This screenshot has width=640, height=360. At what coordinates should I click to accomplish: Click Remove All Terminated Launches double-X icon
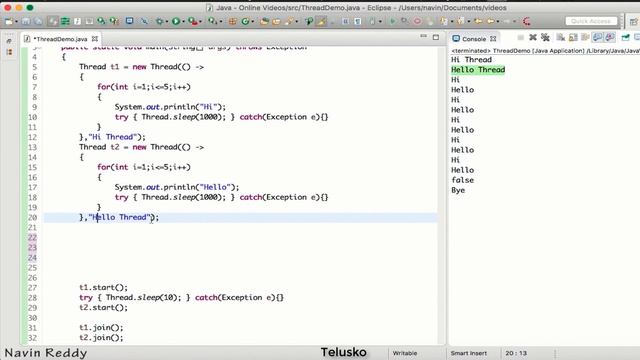(545, 38)
